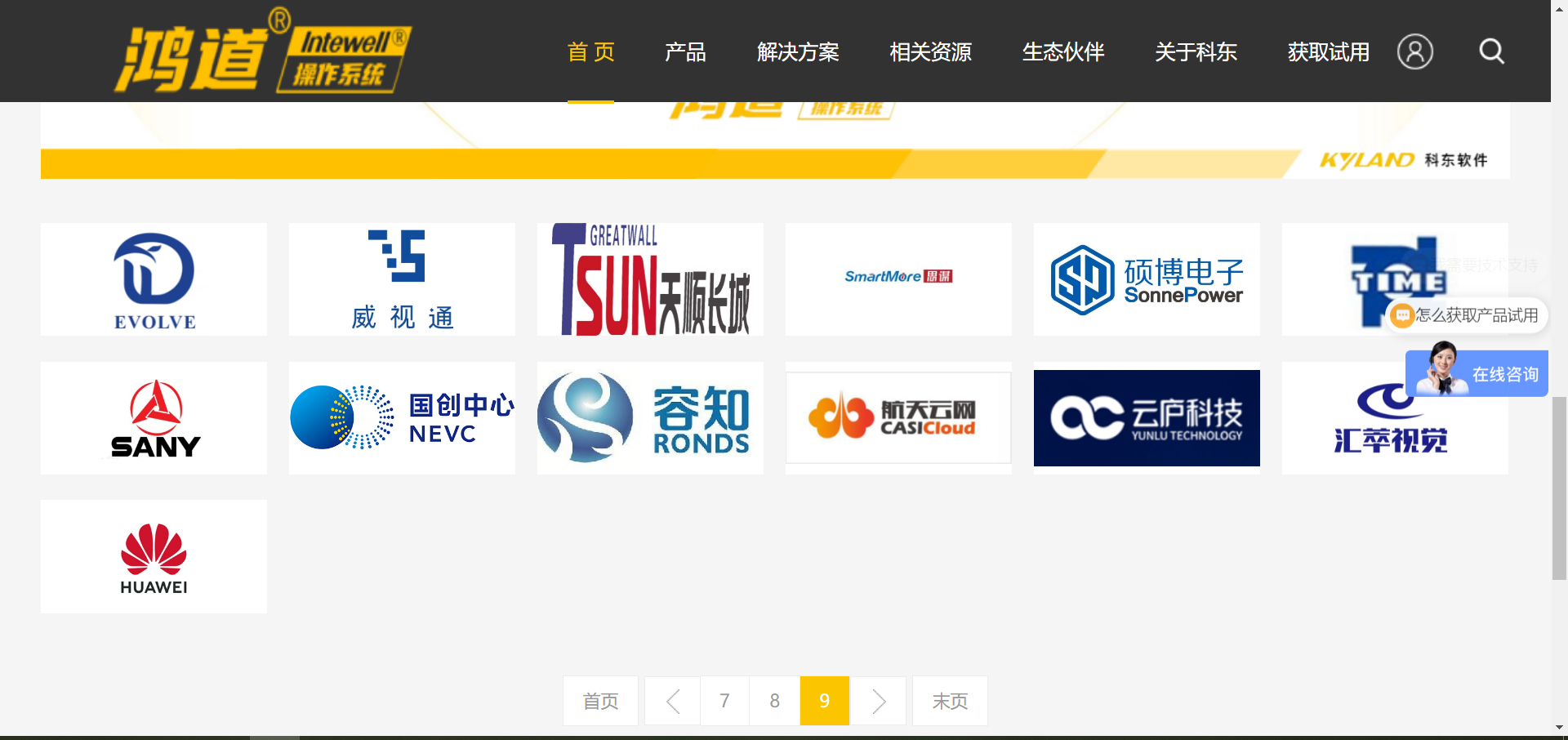The height and width of the screenshot is (740, 1568).
Task: Click the scrollbar down arrow
Action: pos(1559,727)
